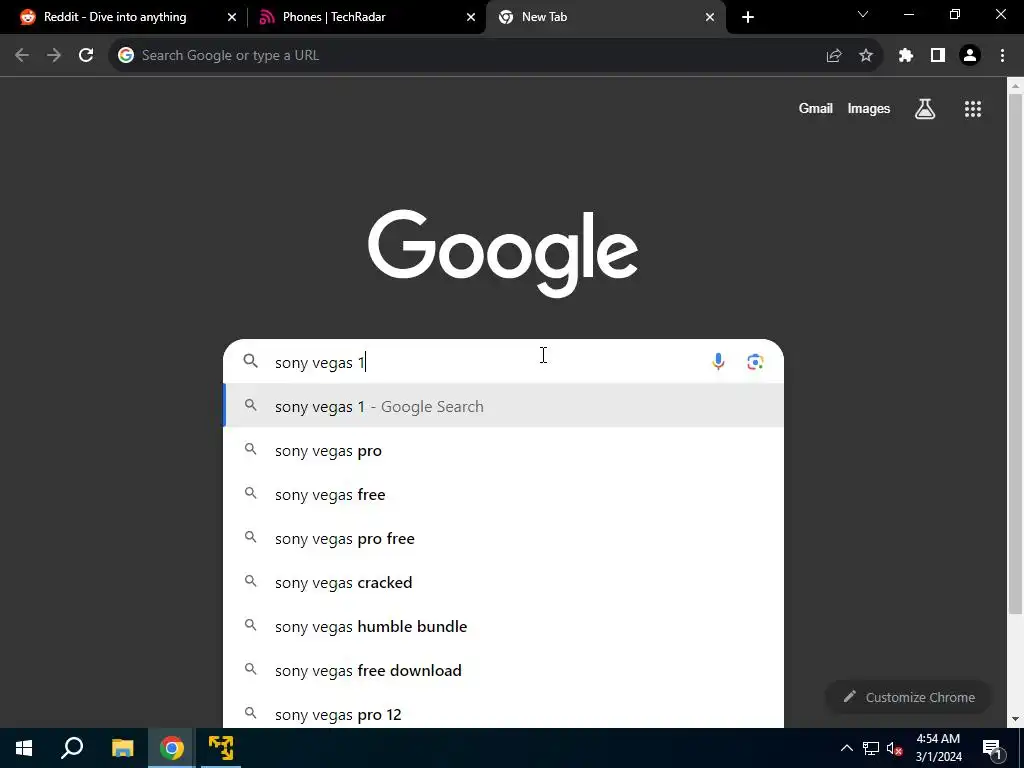Image resolution: width=1024 pixels, height=768 pixels.
Task: Open the Google apps grid
Action: click(x=973, y=109)
